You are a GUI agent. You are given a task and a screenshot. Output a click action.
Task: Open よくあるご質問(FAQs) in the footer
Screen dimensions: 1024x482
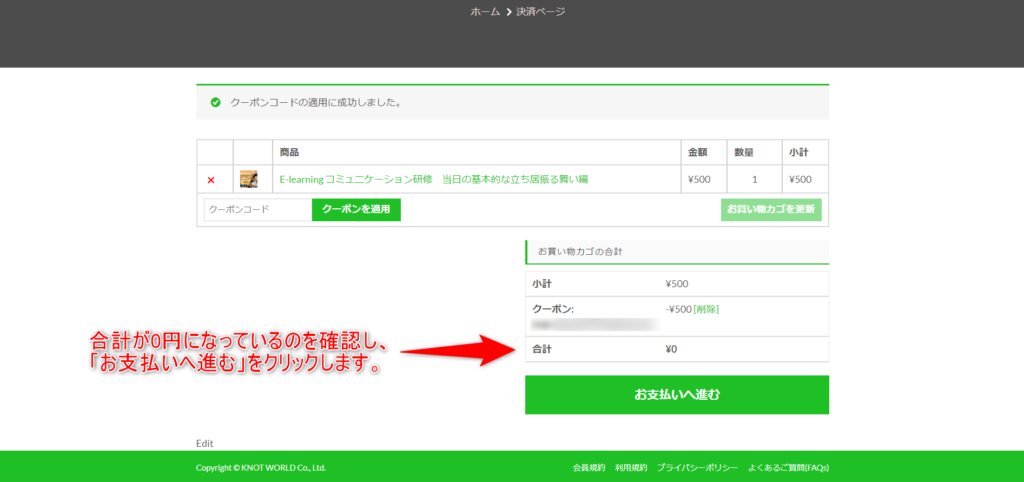click(788, 467)
